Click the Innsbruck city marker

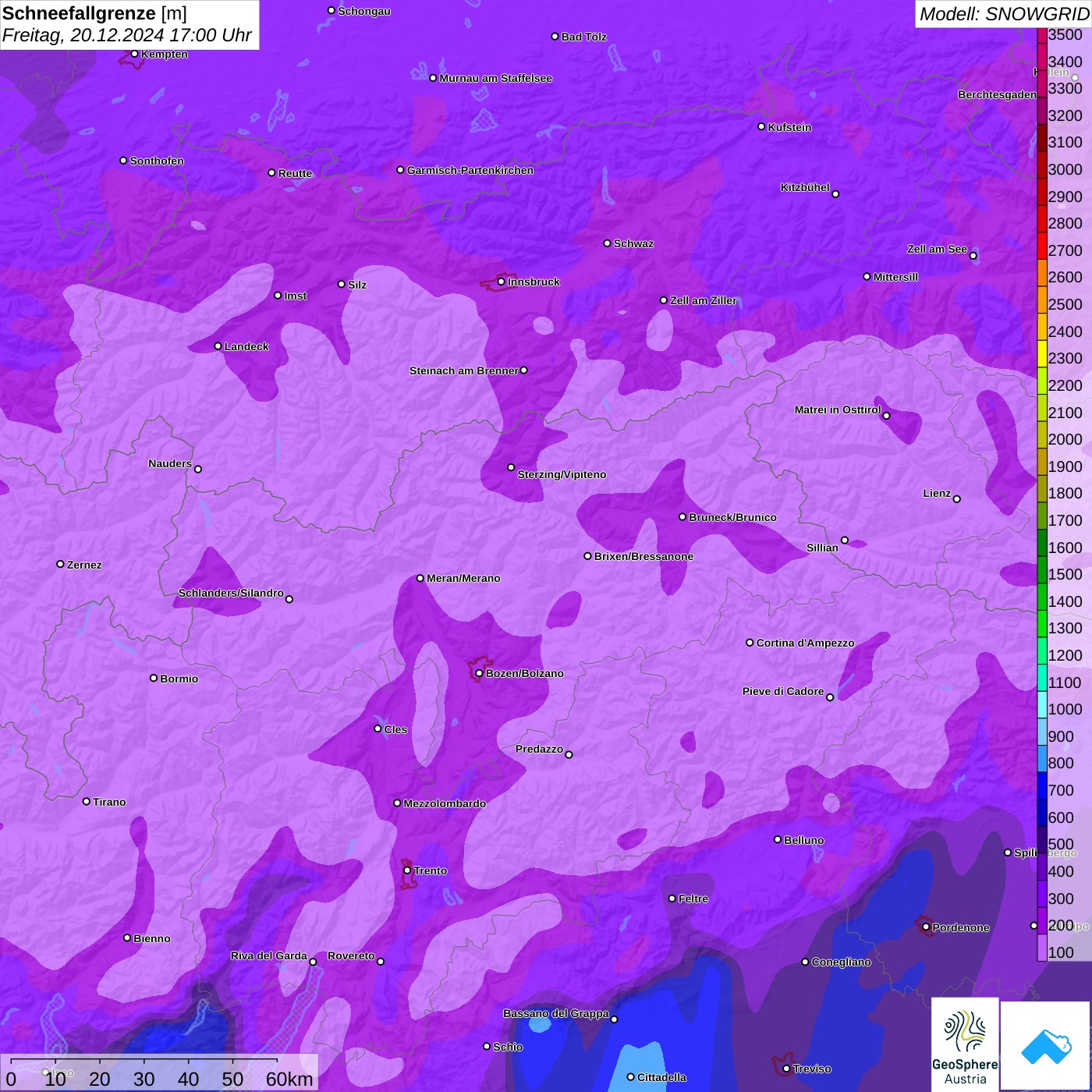[x=501, y=282]
